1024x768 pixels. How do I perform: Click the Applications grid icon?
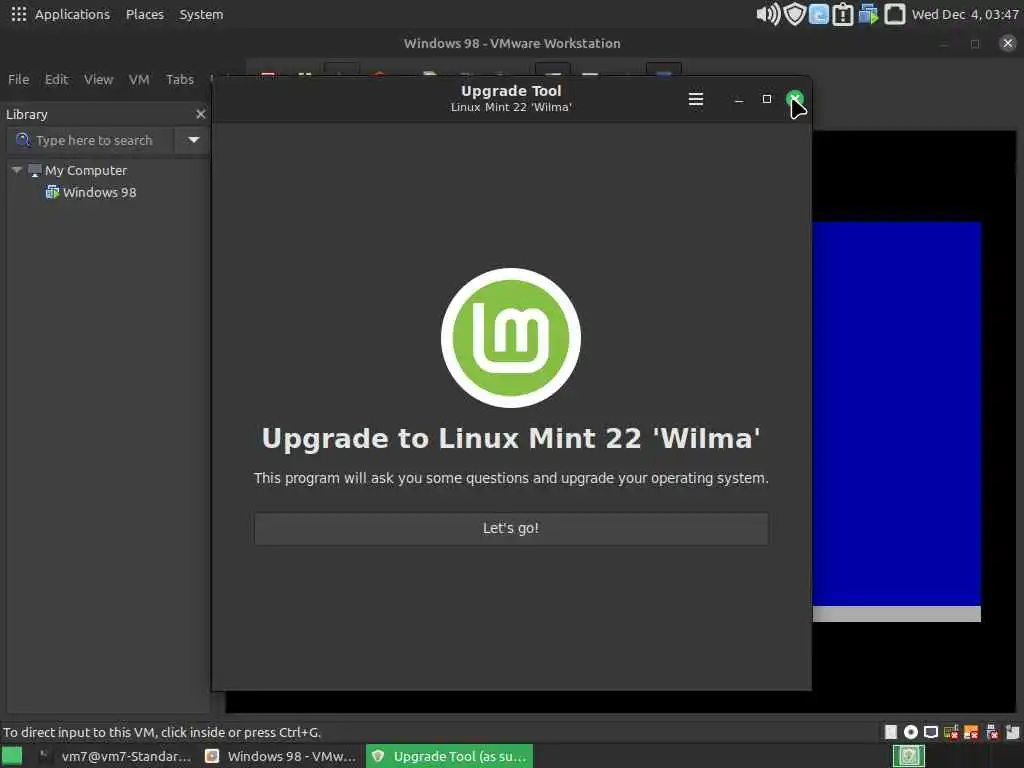point(19,14)
